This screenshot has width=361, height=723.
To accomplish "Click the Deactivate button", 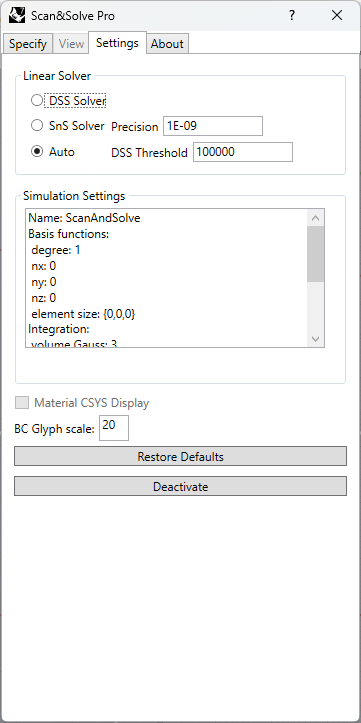I will click(x=180, y=486).
